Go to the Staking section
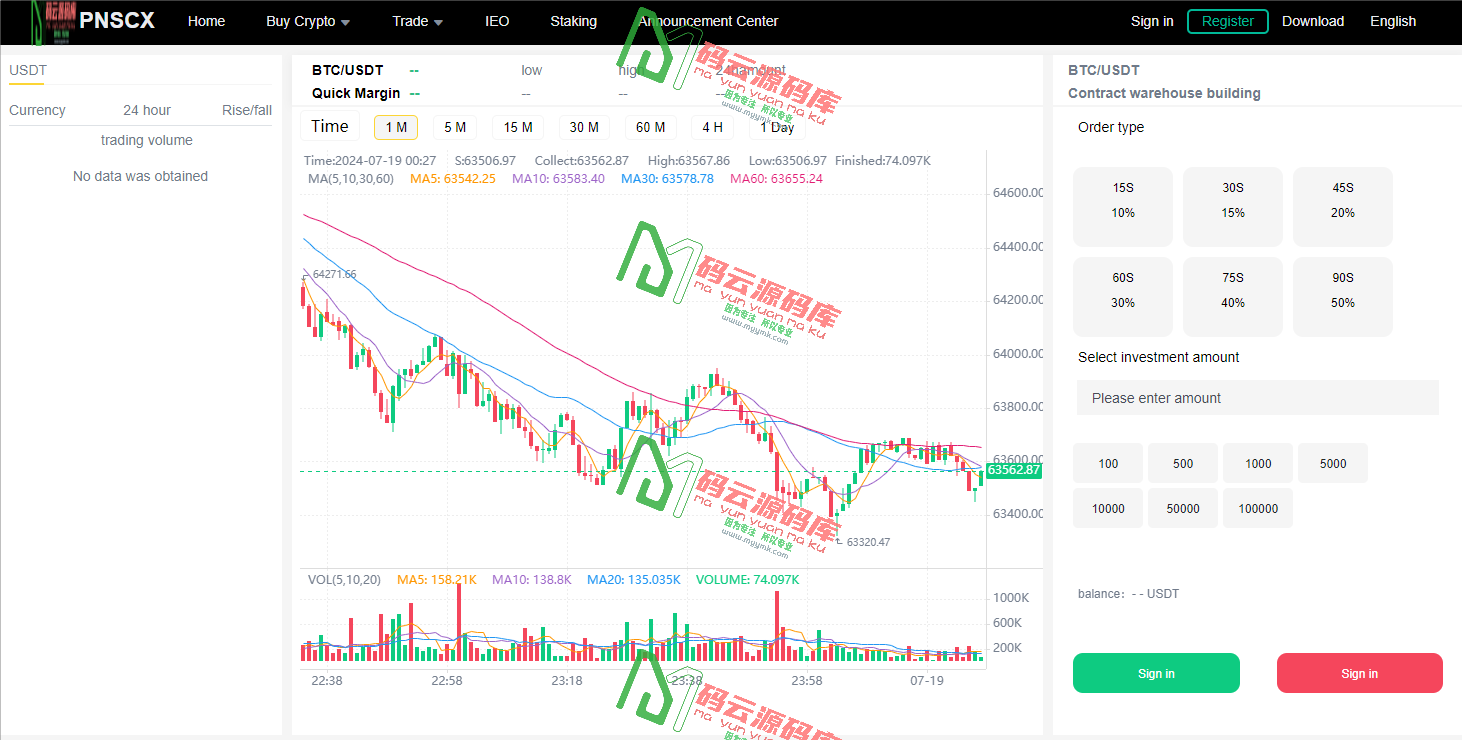Screen dimensions: 1462x740 tap(573, 21)
